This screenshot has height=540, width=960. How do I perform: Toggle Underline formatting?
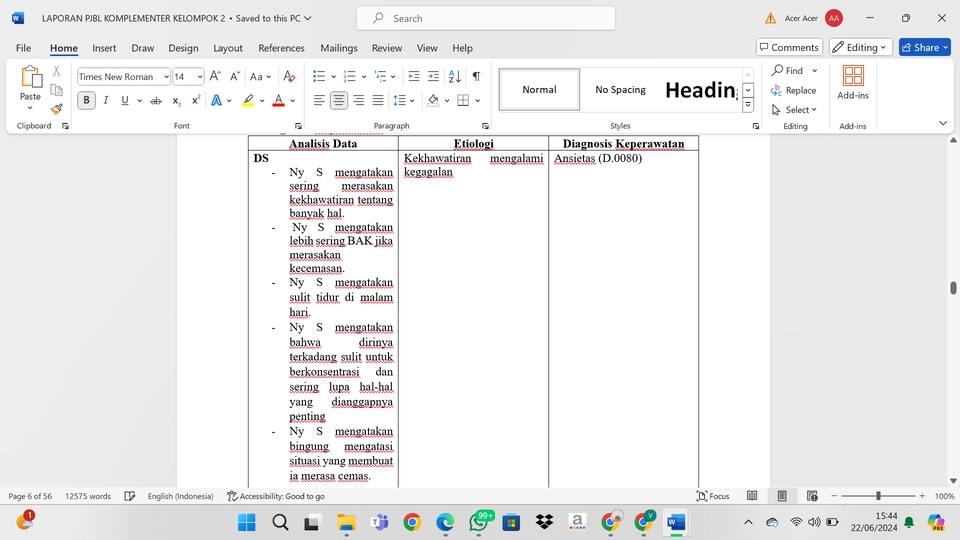(125, 100)
